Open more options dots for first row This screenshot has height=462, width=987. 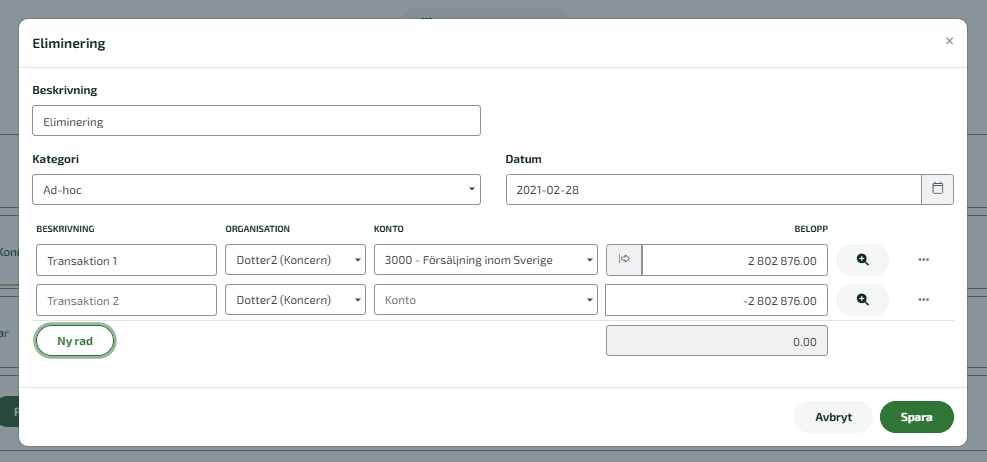click(x=923, y=260)
